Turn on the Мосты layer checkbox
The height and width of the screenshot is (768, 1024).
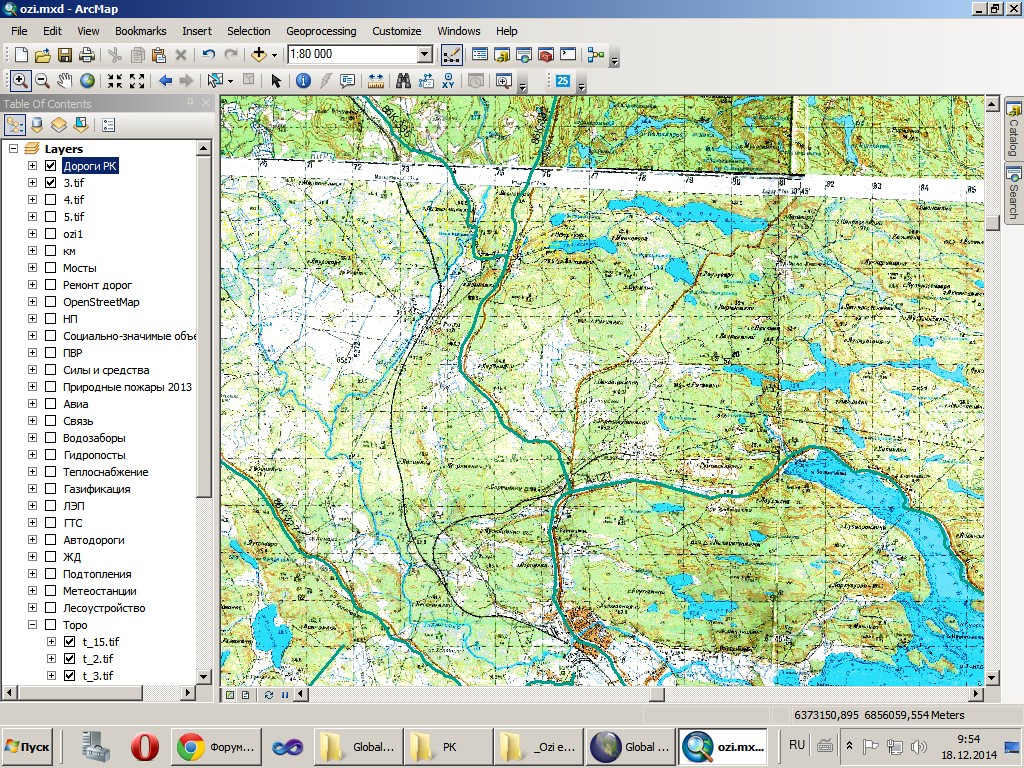pyautogui.click(x=50, y=268)
